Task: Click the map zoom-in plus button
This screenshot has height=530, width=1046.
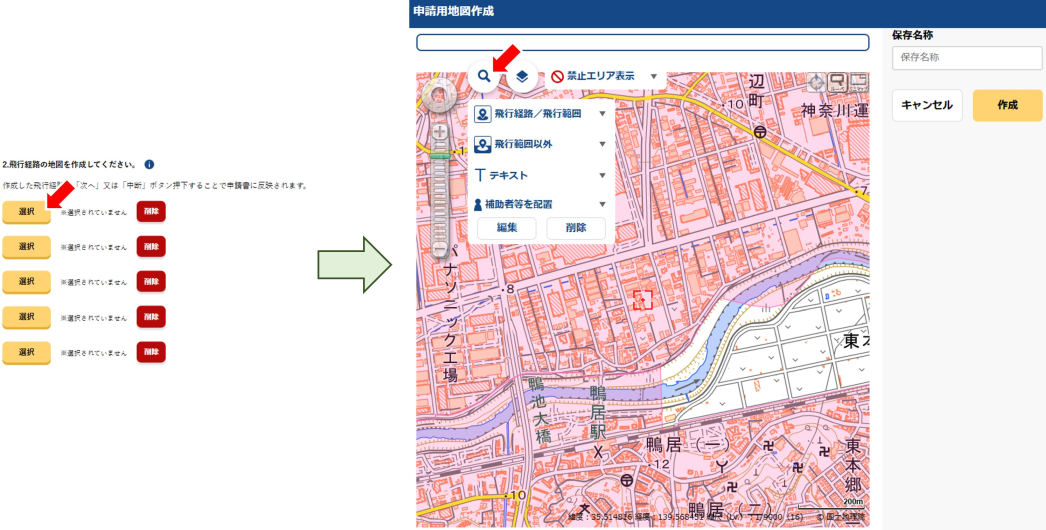Action: click(x=439, y=131)
